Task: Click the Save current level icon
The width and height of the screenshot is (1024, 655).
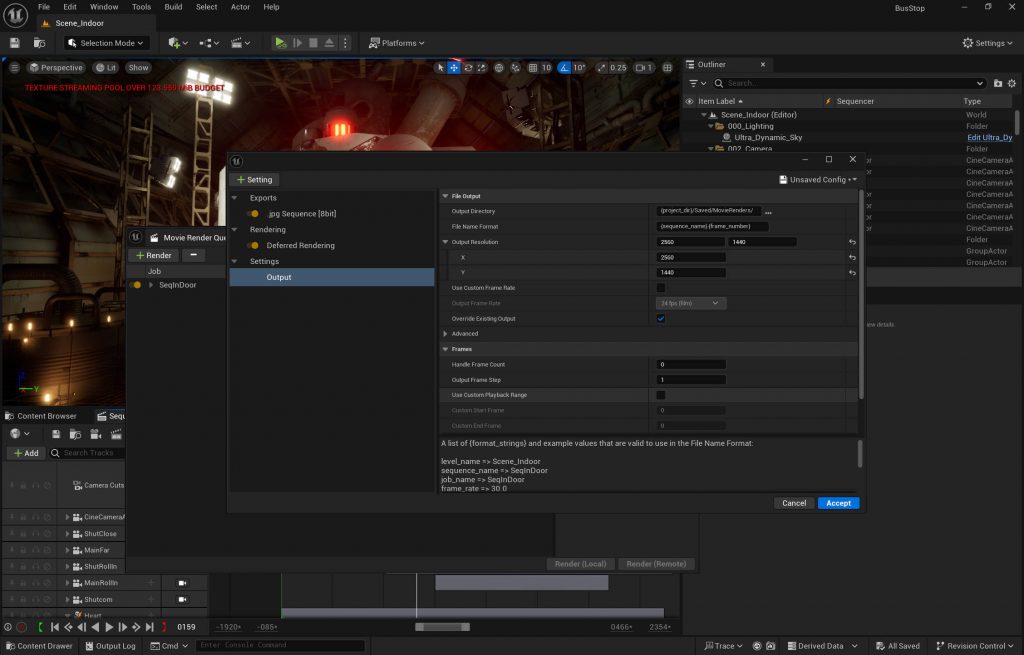Action: (x=15, y=43)
